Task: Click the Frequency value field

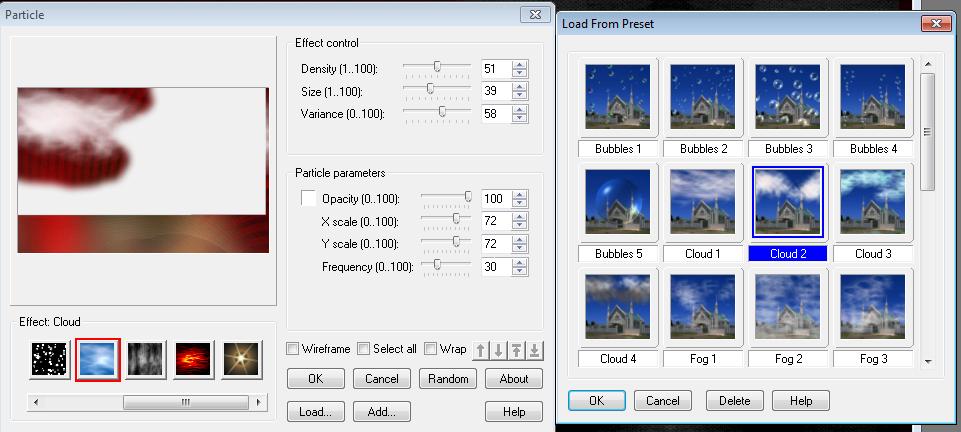Action: point(496,267)
